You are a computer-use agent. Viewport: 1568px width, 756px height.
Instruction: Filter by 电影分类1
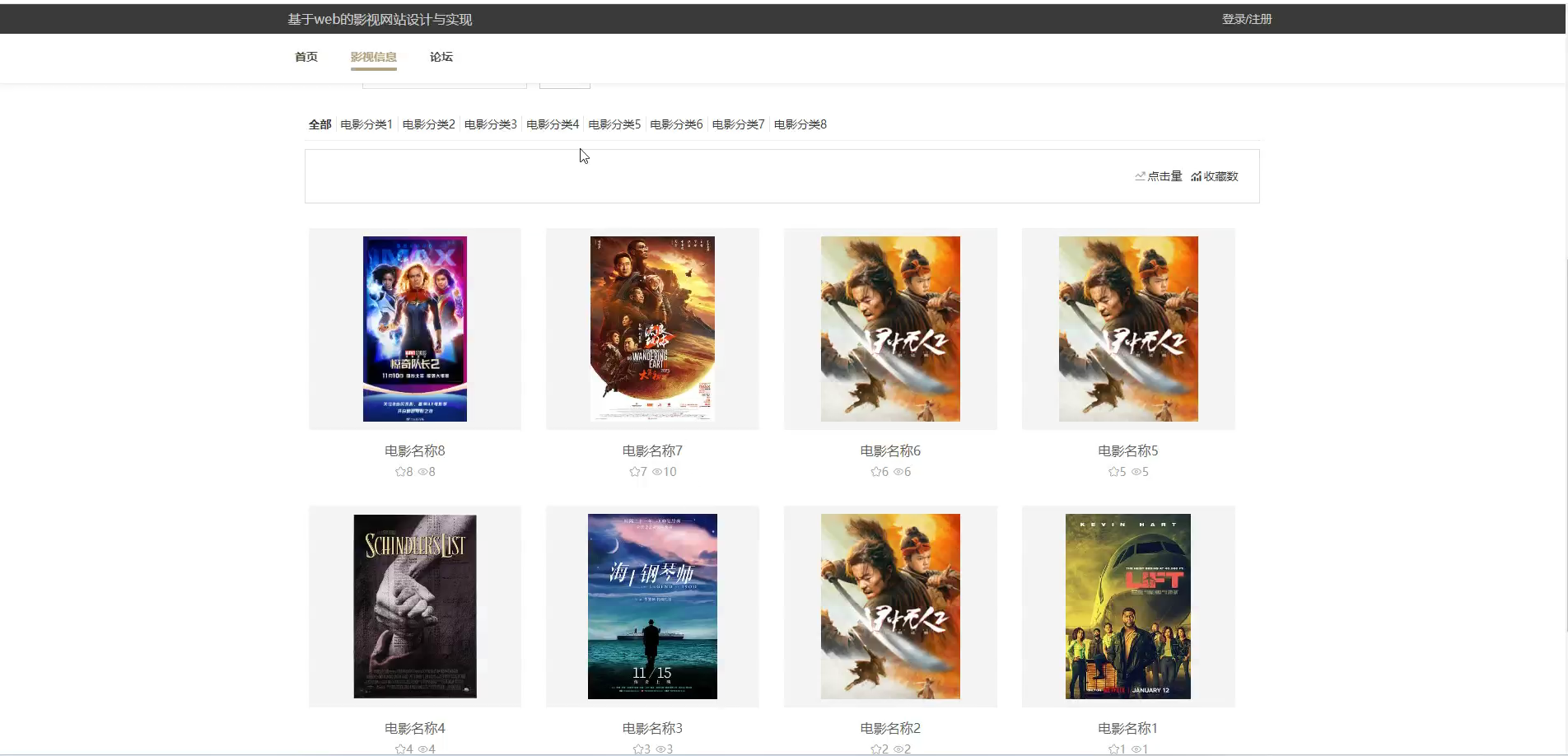(366, 124)
